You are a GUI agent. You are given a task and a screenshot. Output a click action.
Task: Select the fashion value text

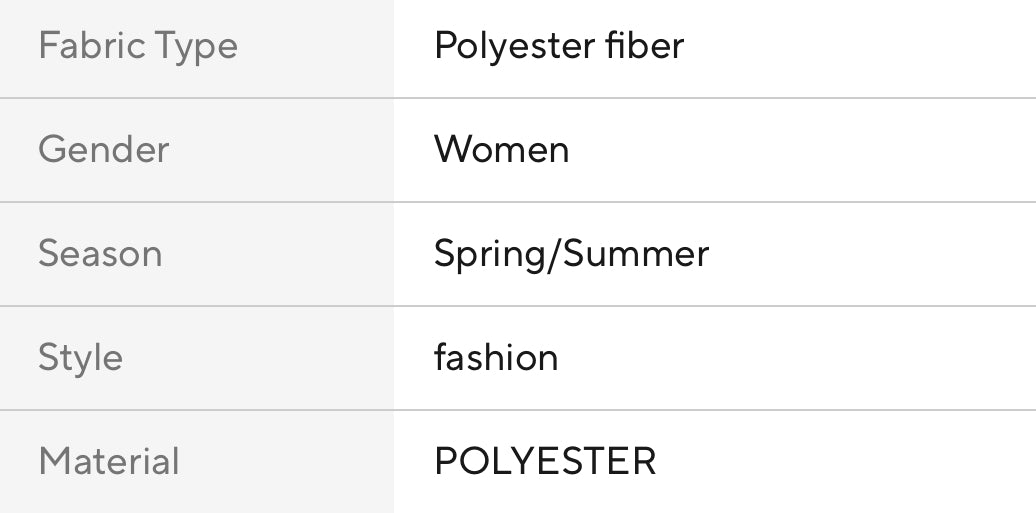(496, 358)
